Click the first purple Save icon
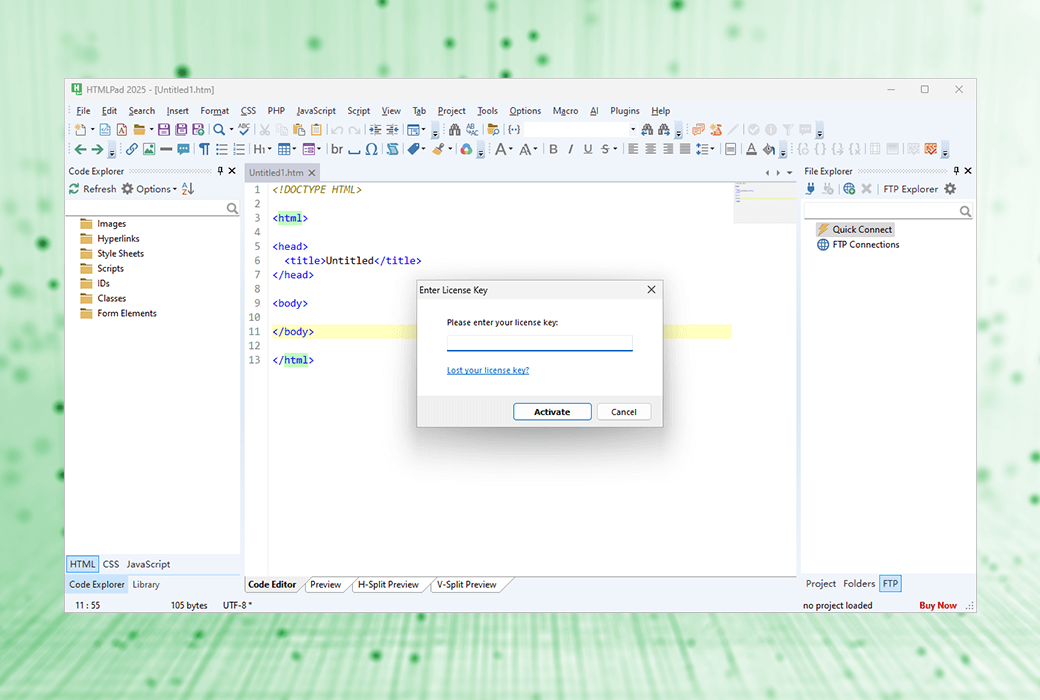Image resolution: width=1040 pixels, height=700 pixels. pyautogui.click(x=164, y=129)
